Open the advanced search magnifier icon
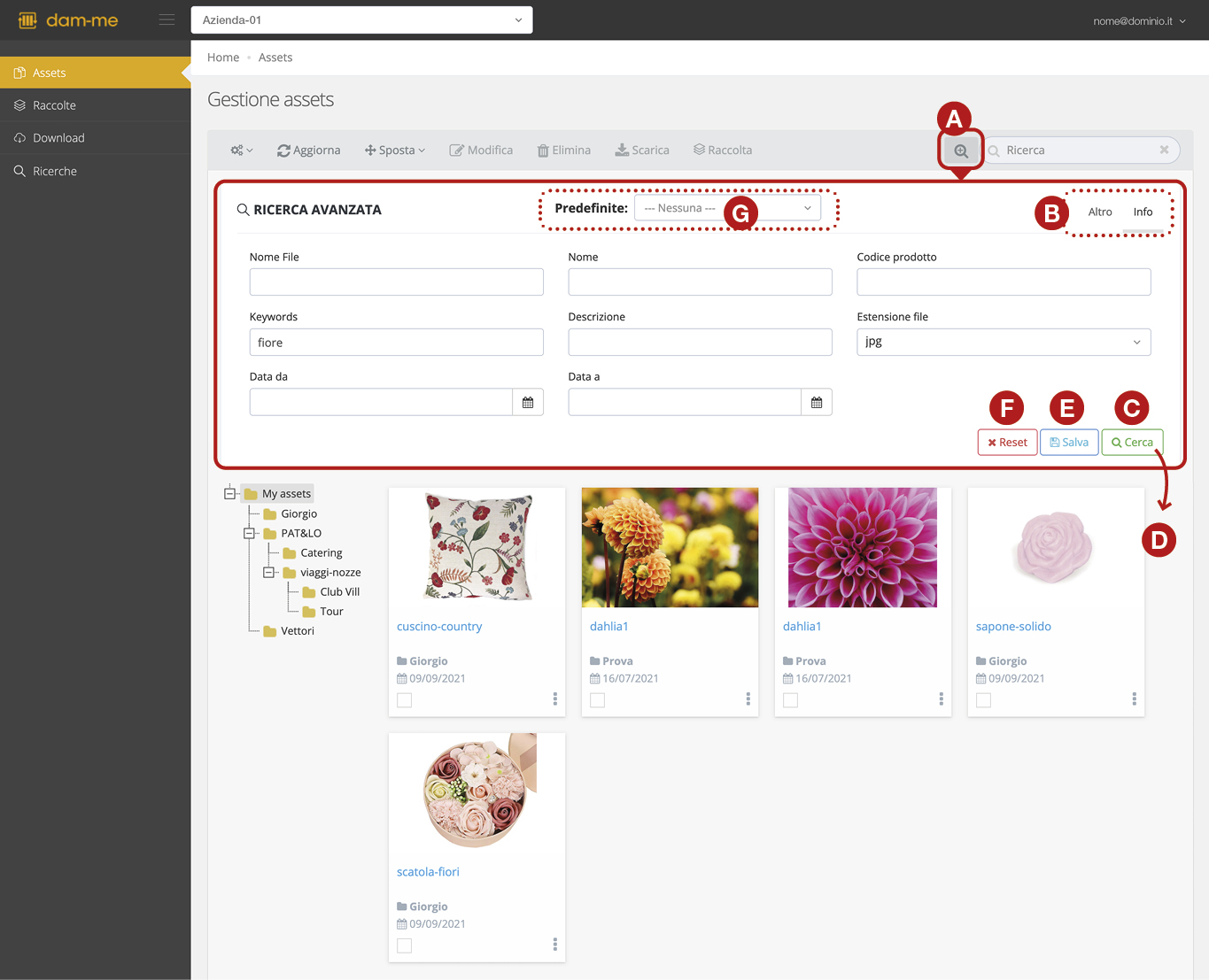The width and height of the screenshot is (1209, 980). point(961,150)
